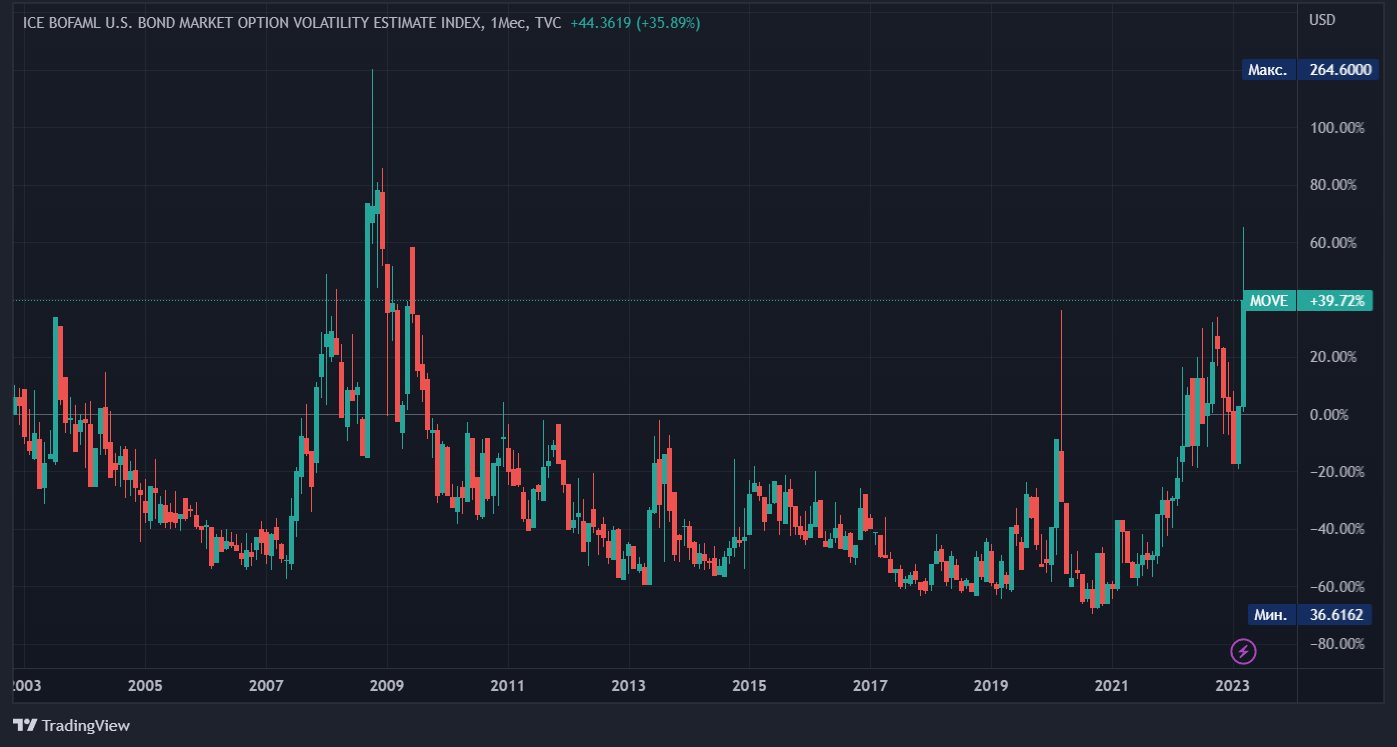Viewport: 1397px width, 747px height.
Task: Click the 0.00% price scale label
Action: click(x=1329, y=415)
